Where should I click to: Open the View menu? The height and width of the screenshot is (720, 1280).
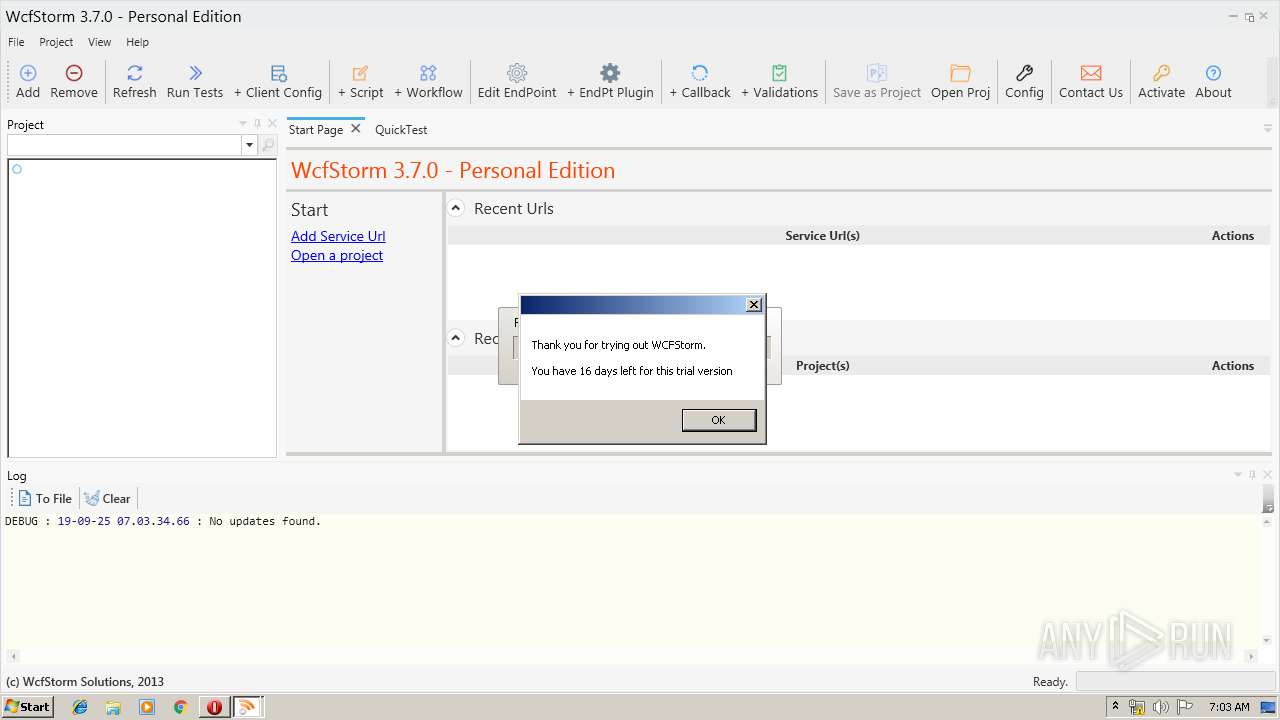tap(99, 42)
